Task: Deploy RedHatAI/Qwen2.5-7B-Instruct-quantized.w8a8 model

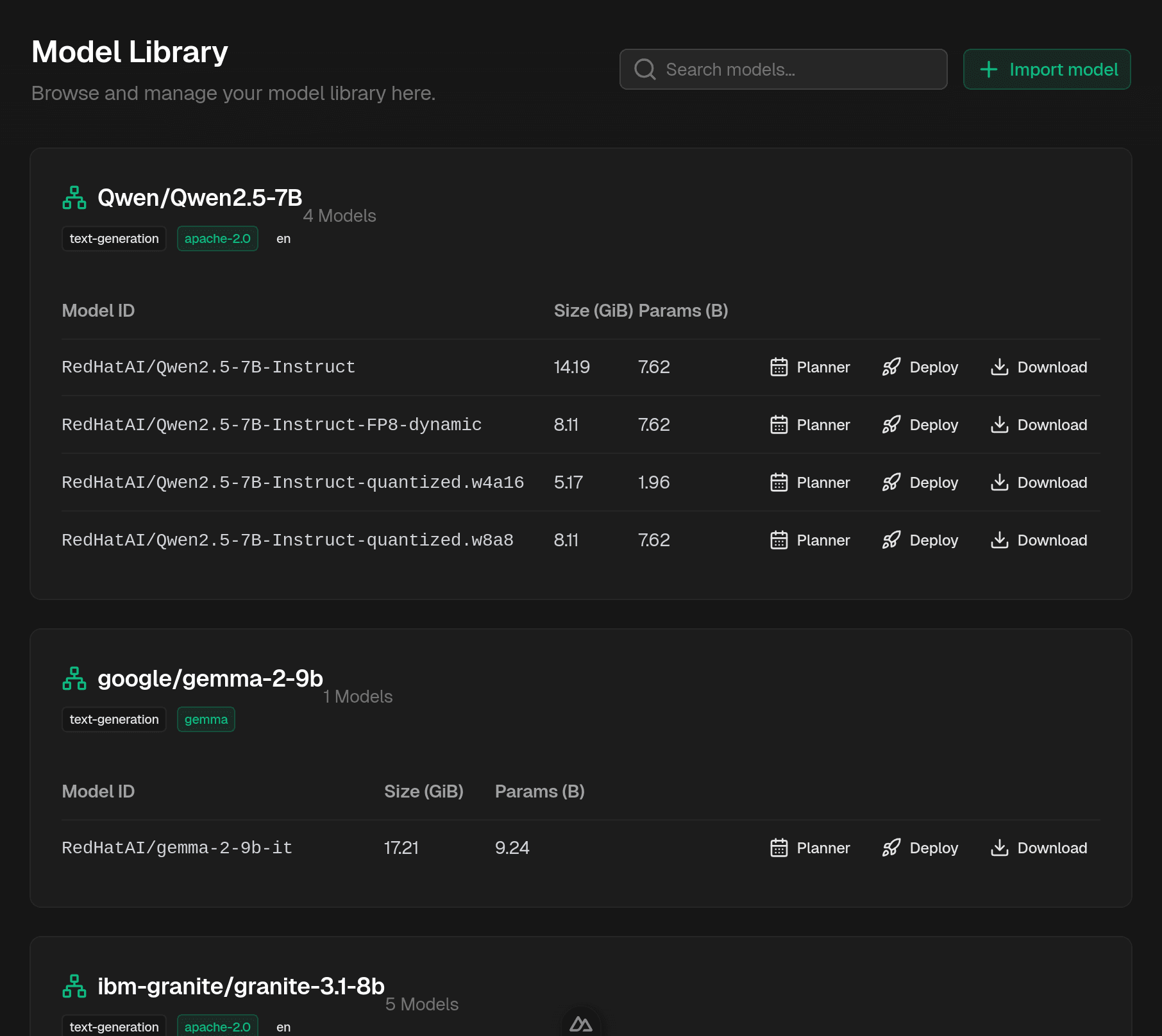Action: tap(921, 540)
